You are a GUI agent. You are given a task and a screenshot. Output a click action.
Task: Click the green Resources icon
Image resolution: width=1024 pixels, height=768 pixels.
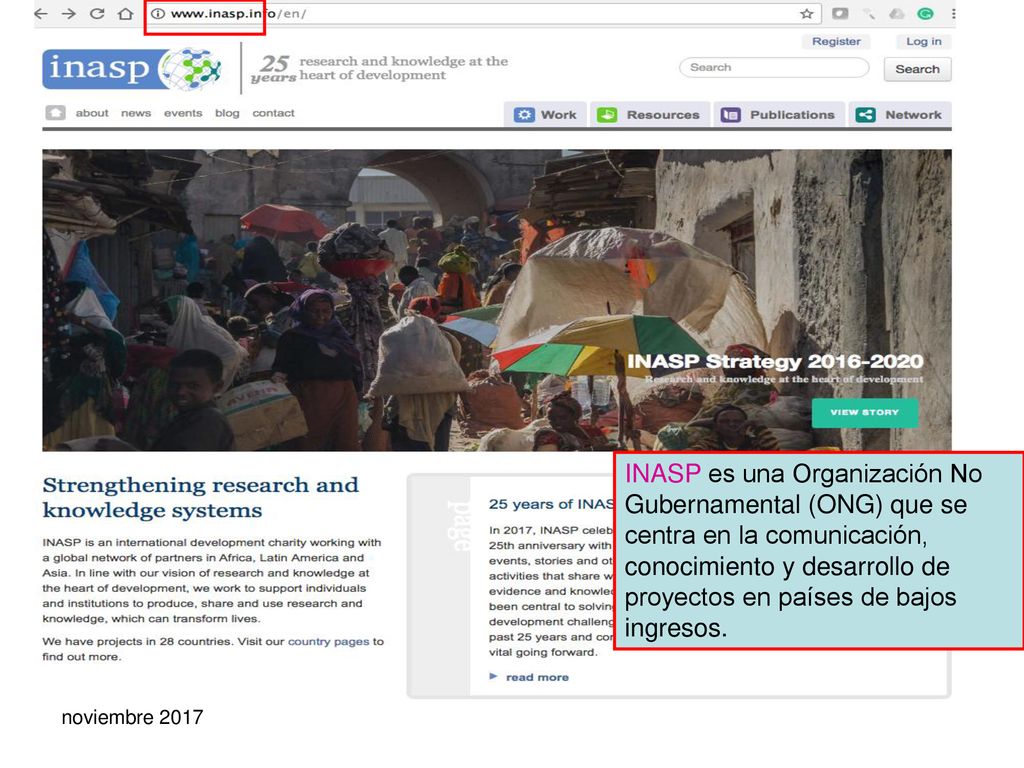[x=607, y=115]
